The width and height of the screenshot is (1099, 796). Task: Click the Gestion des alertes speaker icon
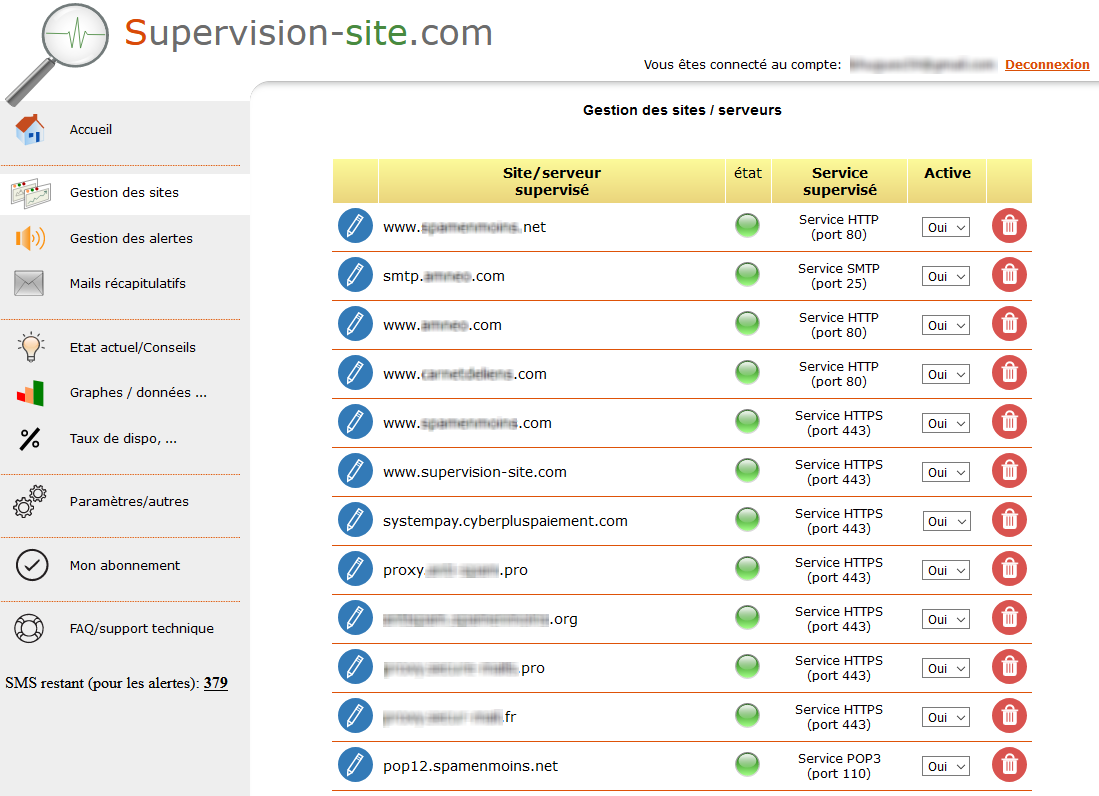point(29,238)
